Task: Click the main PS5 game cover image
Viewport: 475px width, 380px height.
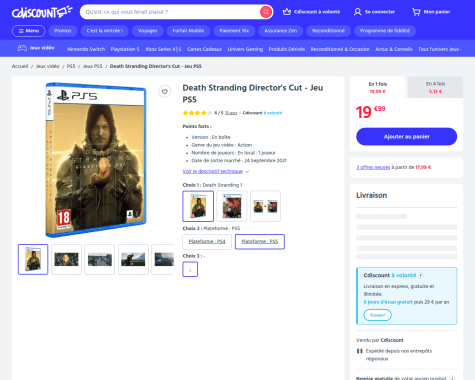Action: click(x=96, y=160)
